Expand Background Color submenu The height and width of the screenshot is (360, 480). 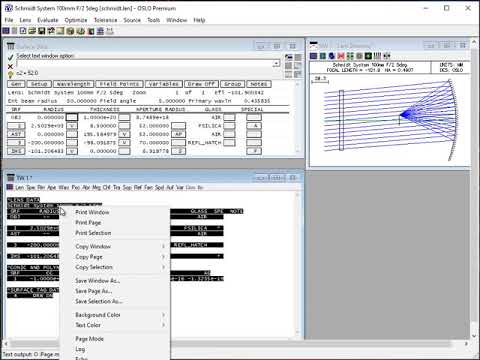point(114,315)
